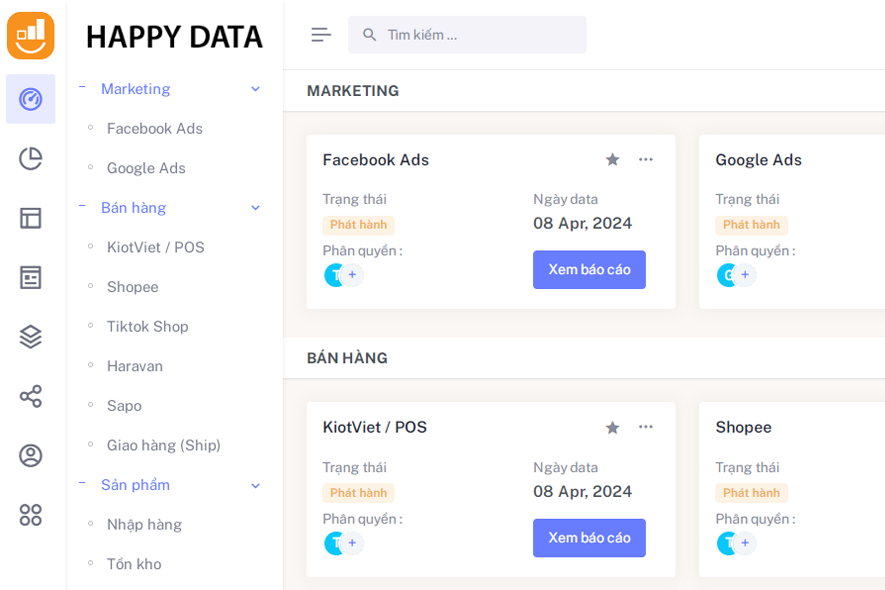Screen dimensions: 885x590
Task: Click Xem báo cáo on KiotViet / POS card
Action: [x=589, y=538]
